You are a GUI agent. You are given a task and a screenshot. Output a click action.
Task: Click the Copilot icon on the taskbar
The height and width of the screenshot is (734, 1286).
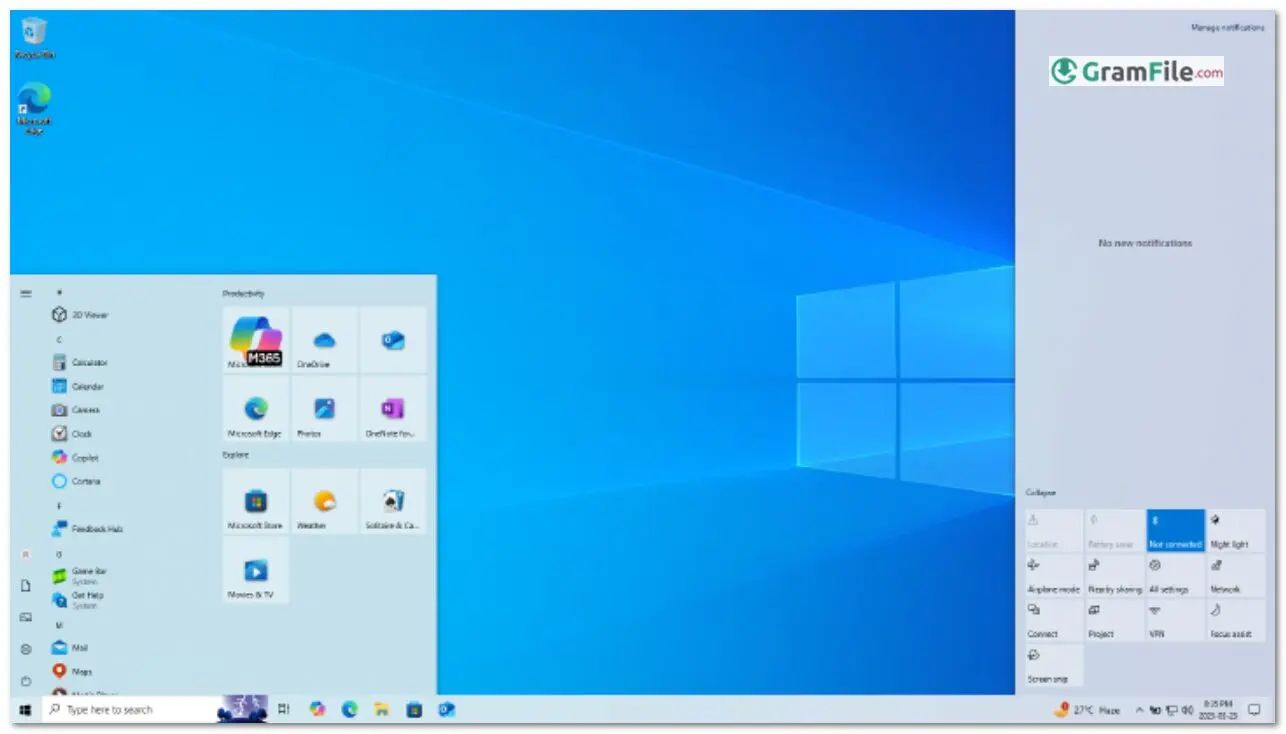click(317, 709)
